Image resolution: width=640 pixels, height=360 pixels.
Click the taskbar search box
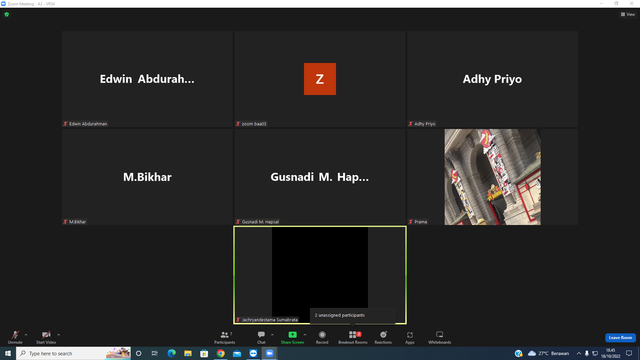pos(73,353)
